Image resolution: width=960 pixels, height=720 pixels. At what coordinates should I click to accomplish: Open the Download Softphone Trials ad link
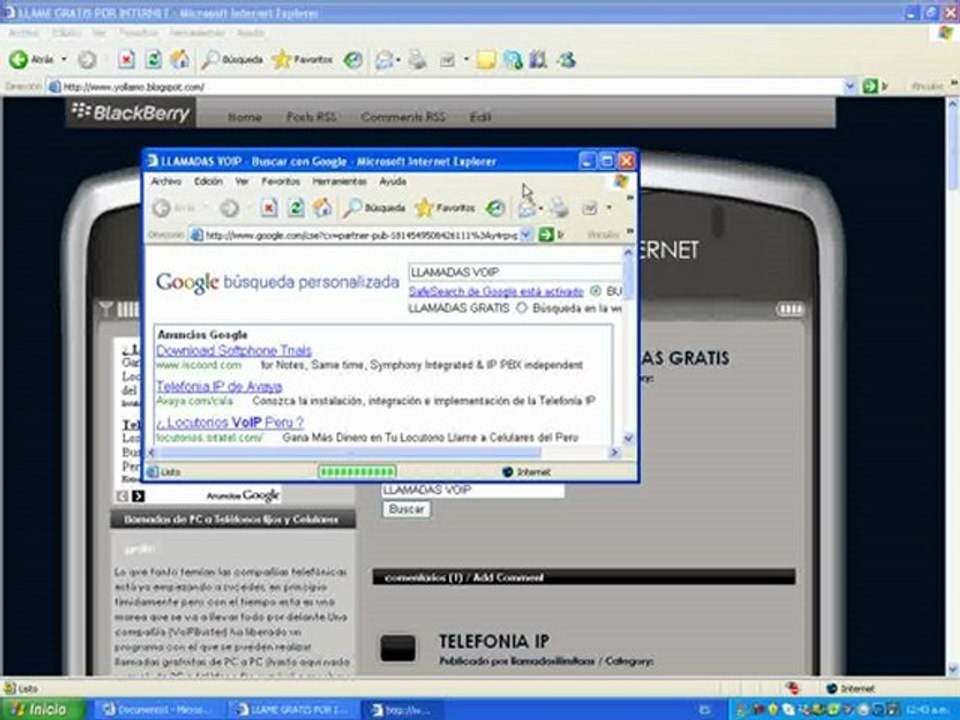tap(234, 350)
